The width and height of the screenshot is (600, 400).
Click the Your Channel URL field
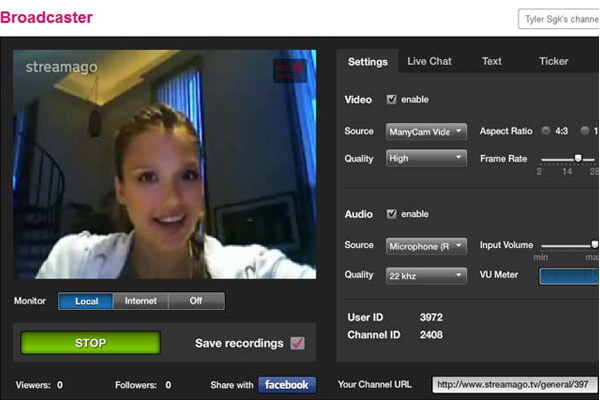click(515, 385)
